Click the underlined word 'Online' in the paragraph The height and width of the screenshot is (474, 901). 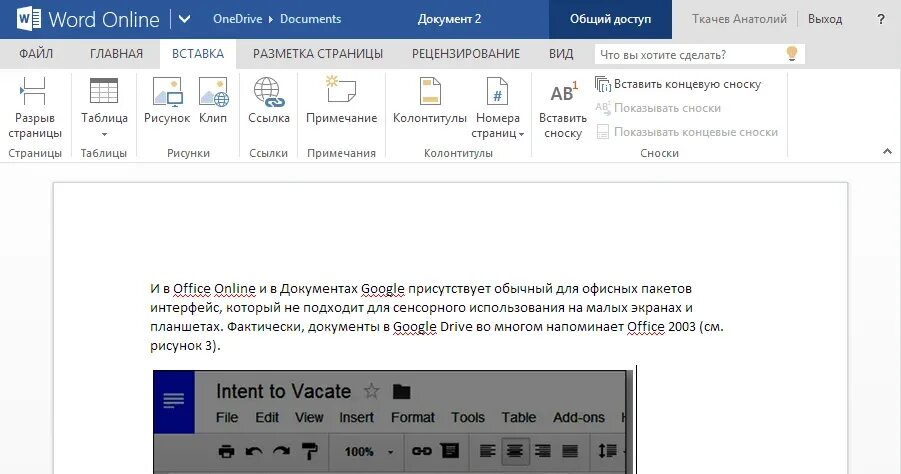pos(234,288)
